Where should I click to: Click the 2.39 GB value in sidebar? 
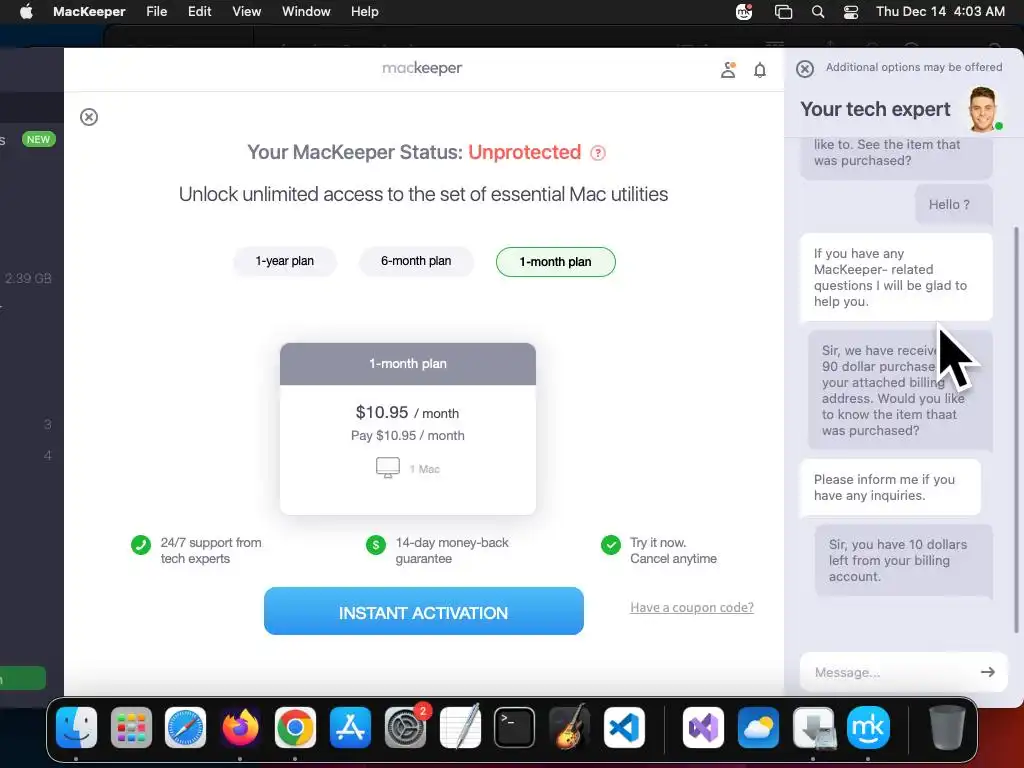28,278
